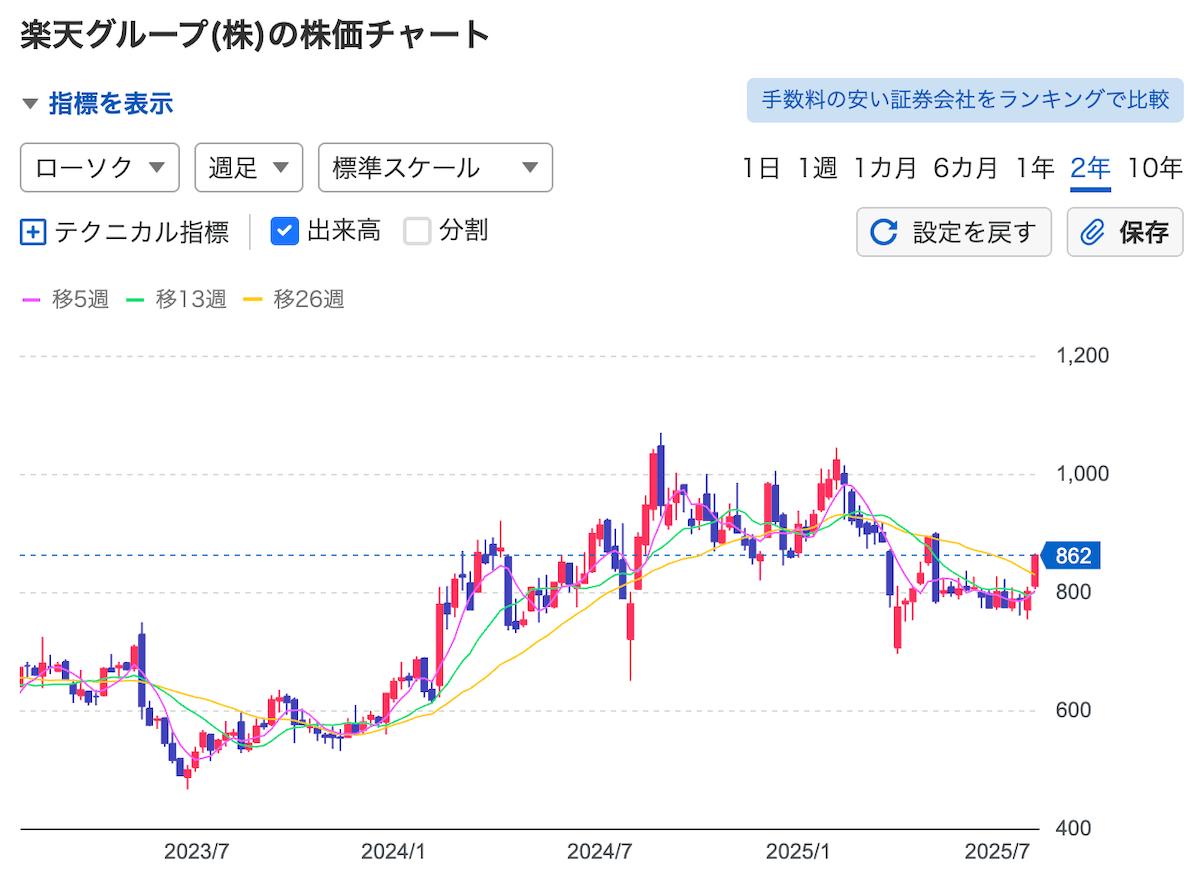Select the 1日 time range tab

point(761,168)
